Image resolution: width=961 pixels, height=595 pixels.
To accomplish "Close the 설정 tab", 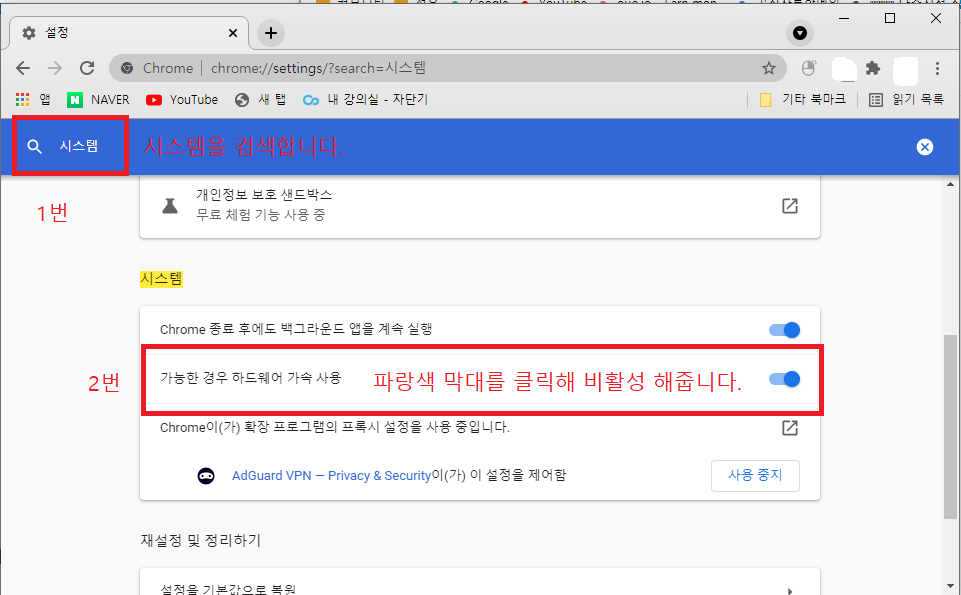I will pos(233,33).
